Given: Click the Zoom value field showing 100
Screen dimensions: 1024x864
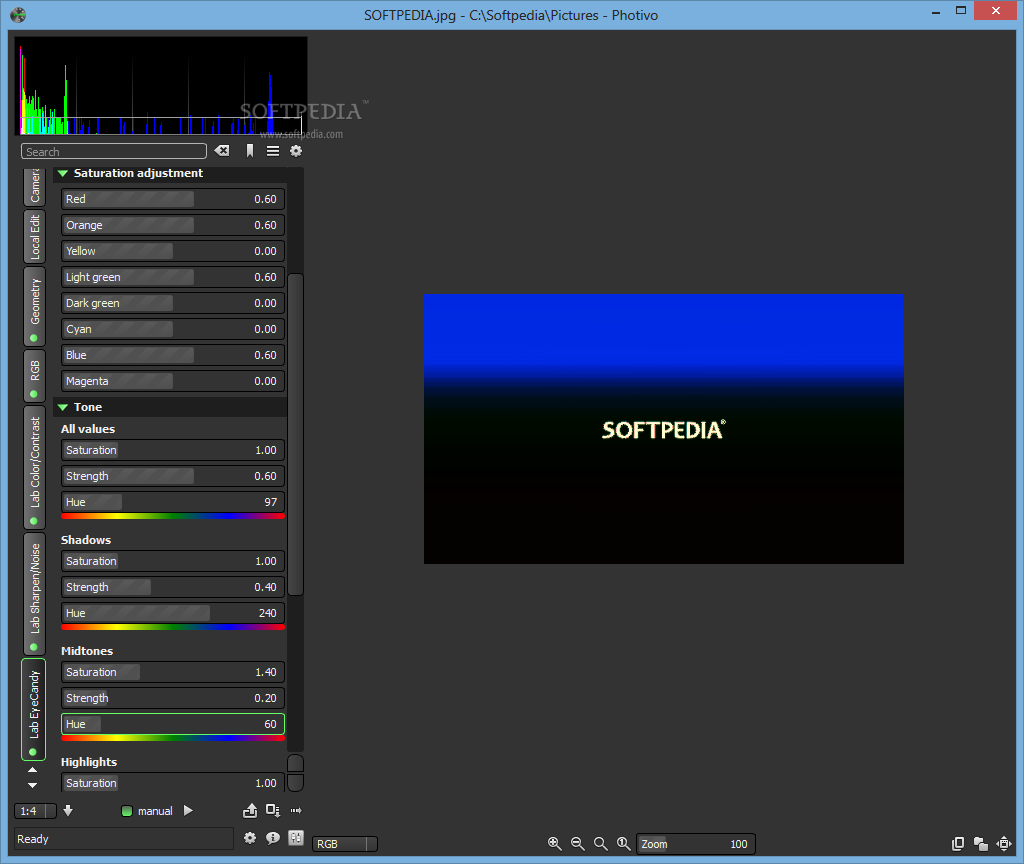Looking at the screenshot, I should 696,844.
